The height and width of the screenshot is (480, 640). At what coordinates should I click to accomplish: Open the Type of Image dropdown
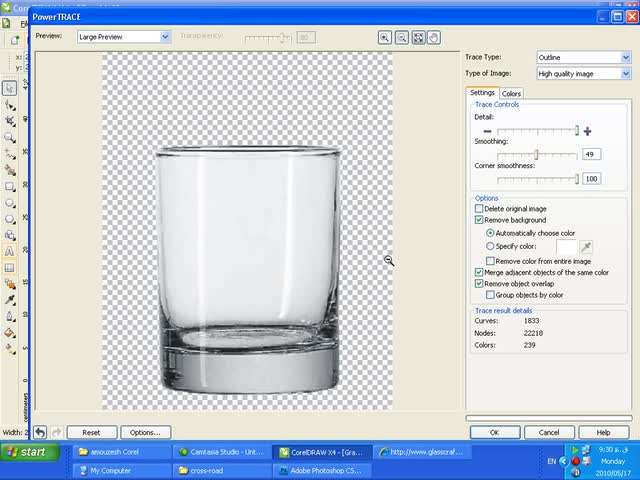click(584, 74)
